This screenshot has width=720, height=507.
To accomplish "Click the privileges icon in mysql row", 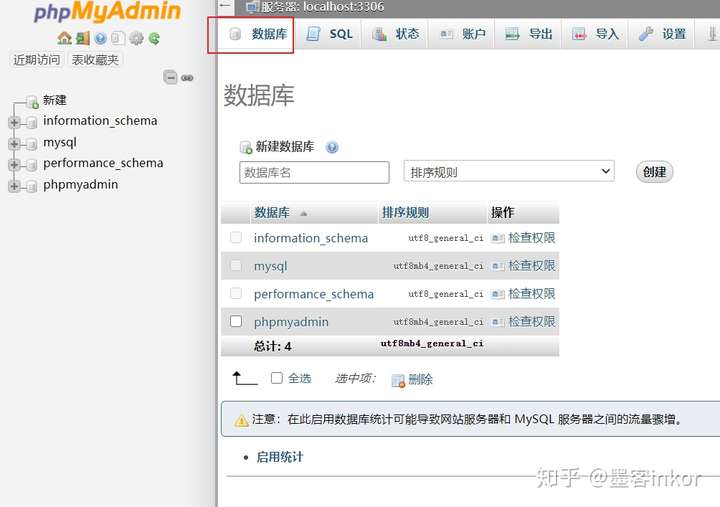I will pos(498,266).
